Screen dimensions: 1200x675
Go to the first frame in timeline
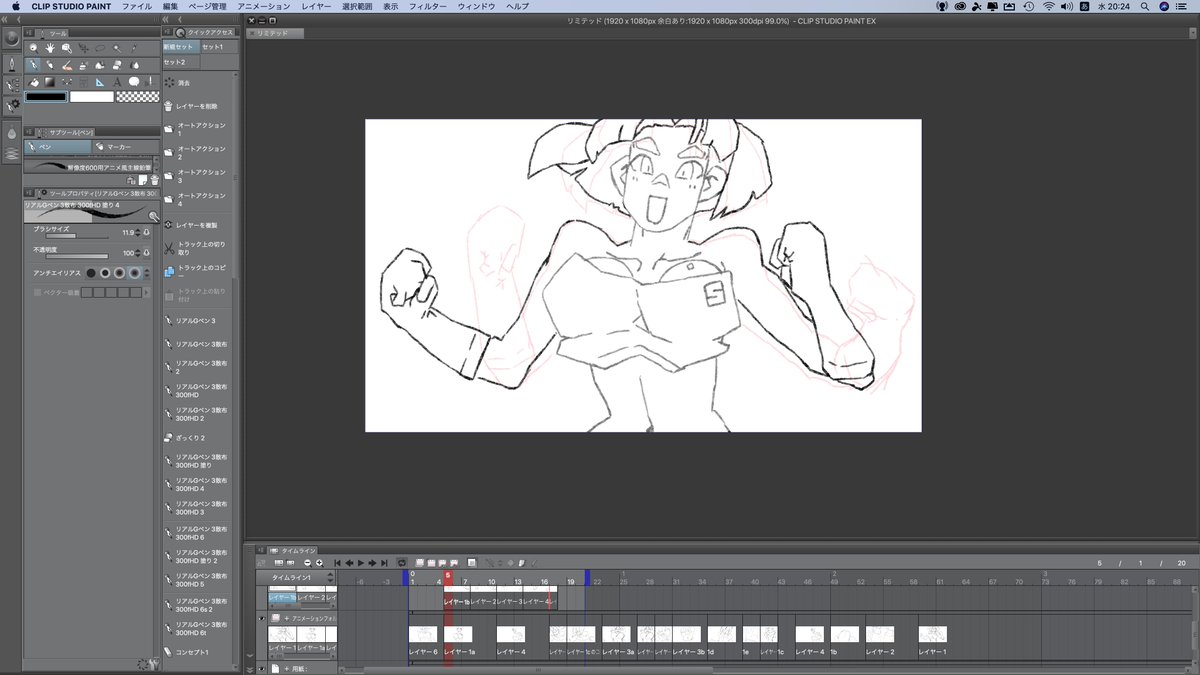point(337,563)
